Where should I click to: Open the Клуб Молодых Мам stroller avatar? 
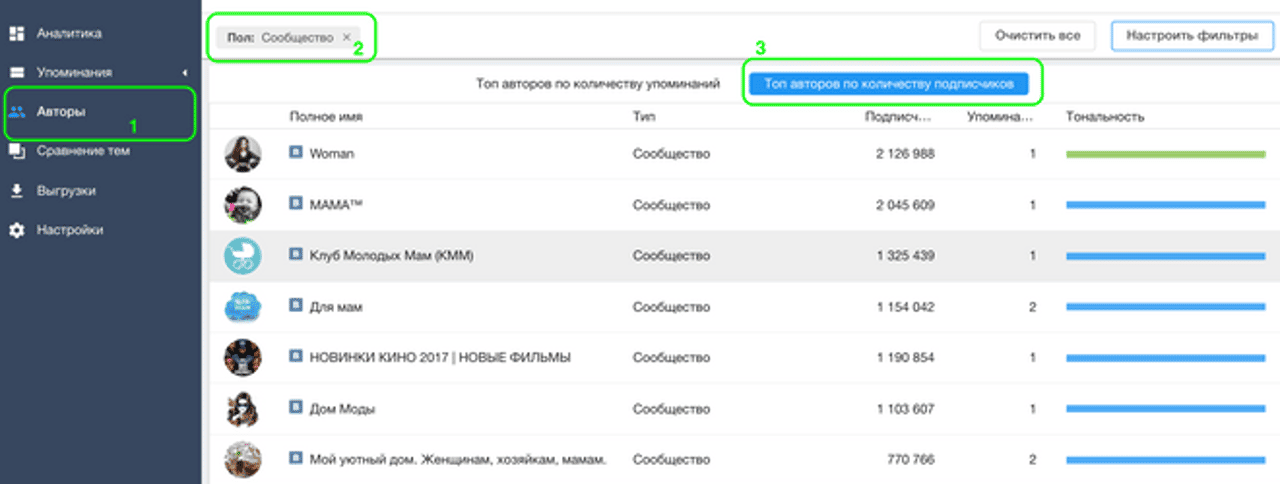[x=243, y=255]
